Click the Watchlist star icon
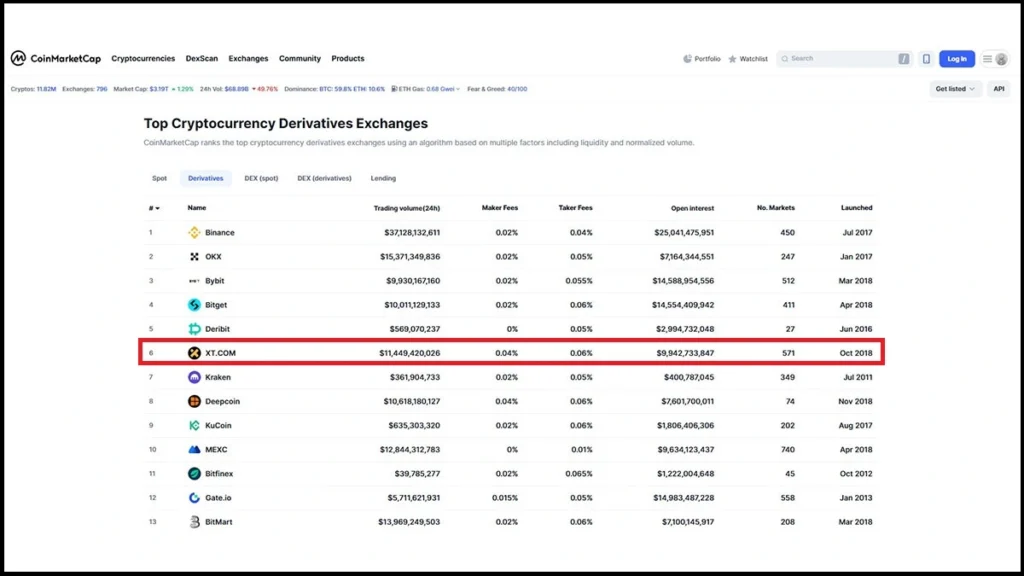1024x576 pixels. pos(732,59)
